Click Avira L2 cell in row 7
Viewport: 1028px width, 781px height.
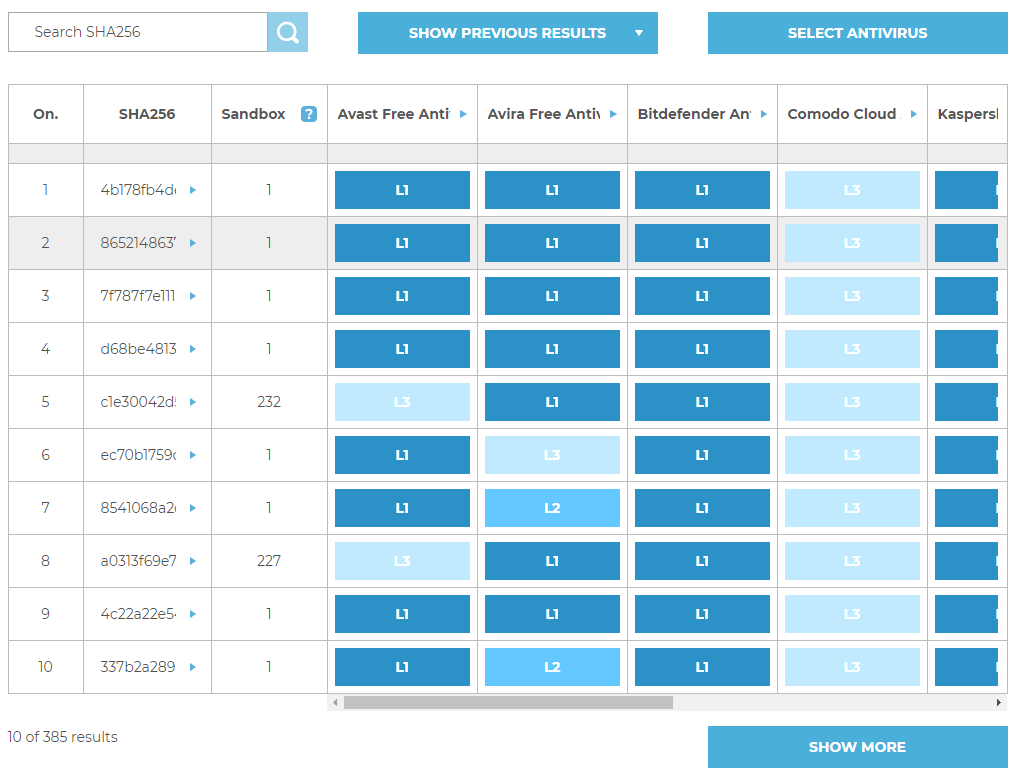click(x=553, y=508)
